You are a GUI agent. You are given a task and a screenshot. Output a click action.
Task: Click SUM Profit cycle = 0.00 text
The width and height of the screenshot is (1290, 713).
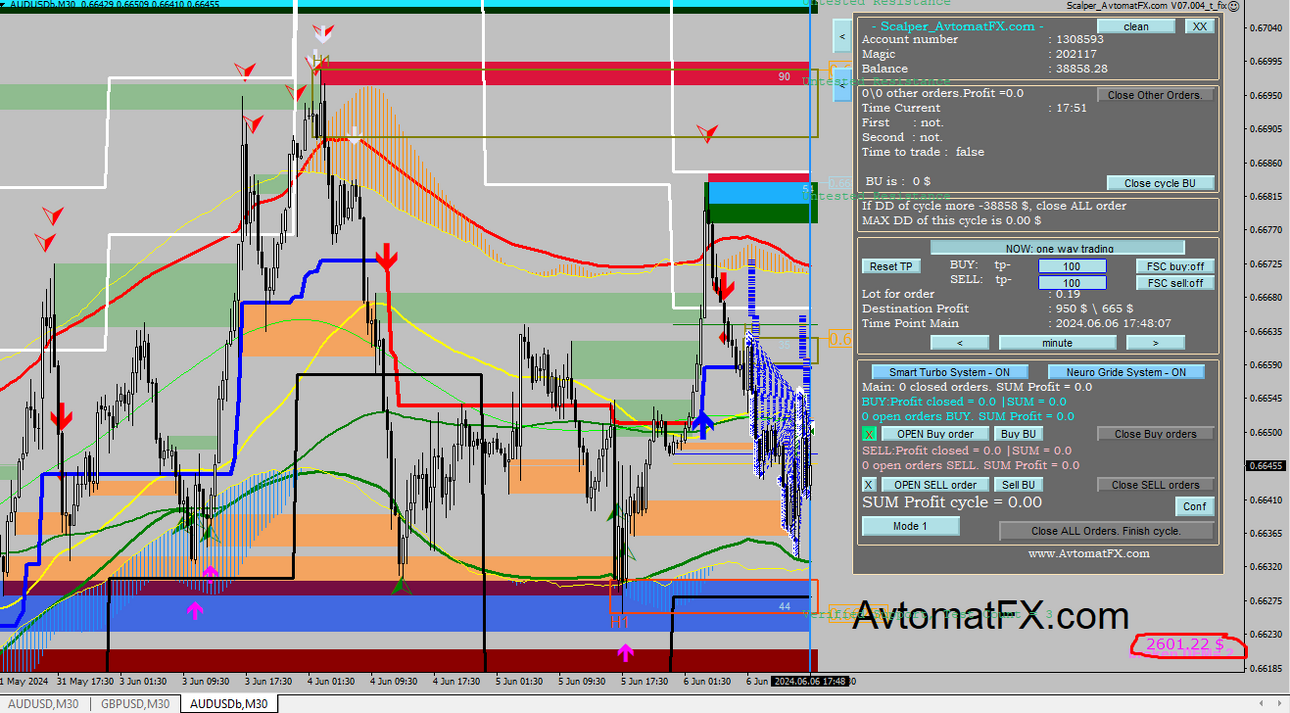pyautogui.click(x=952, y=502)
